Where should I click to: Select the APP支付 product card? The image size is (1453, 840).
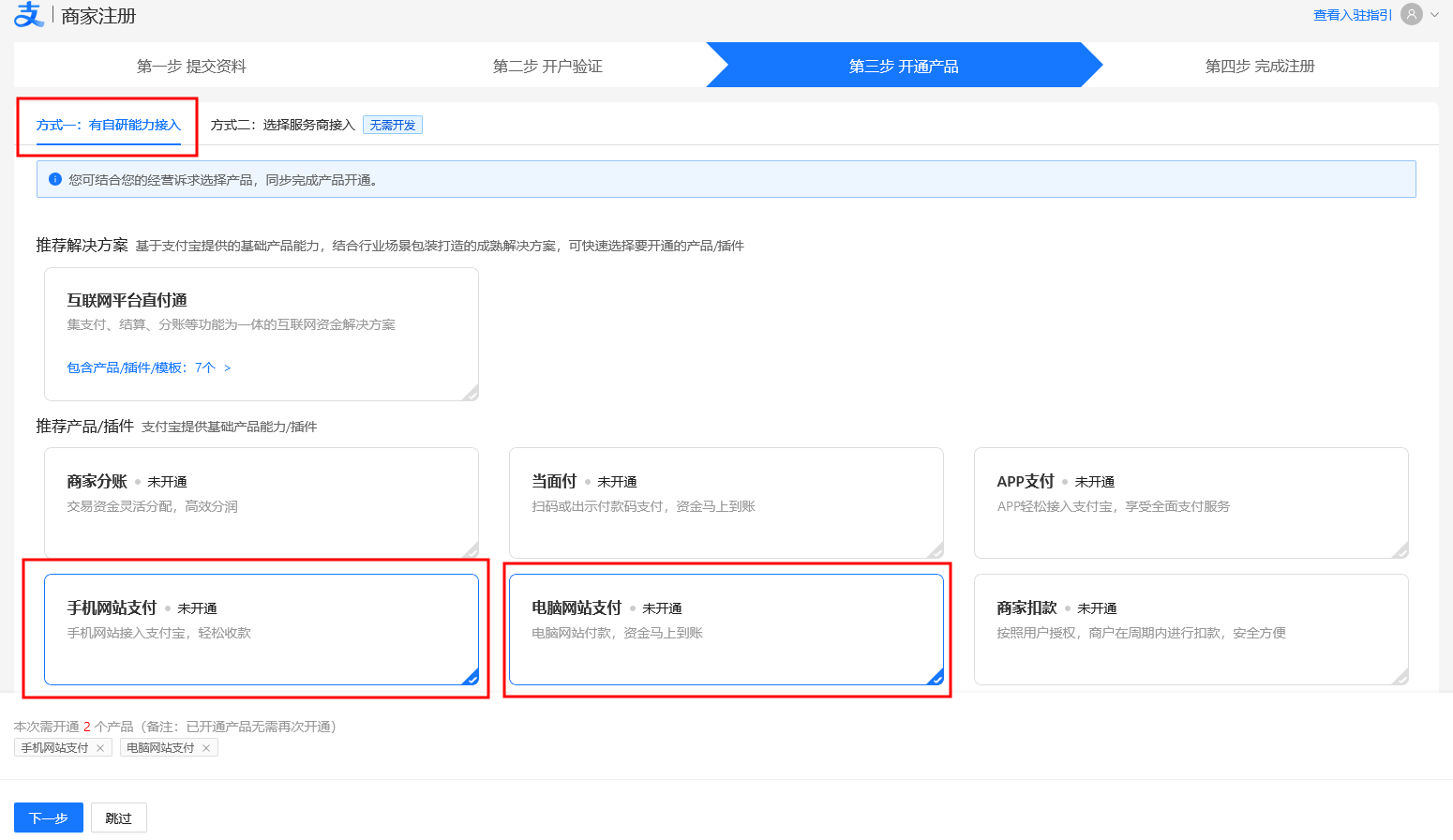[1191, 502]
